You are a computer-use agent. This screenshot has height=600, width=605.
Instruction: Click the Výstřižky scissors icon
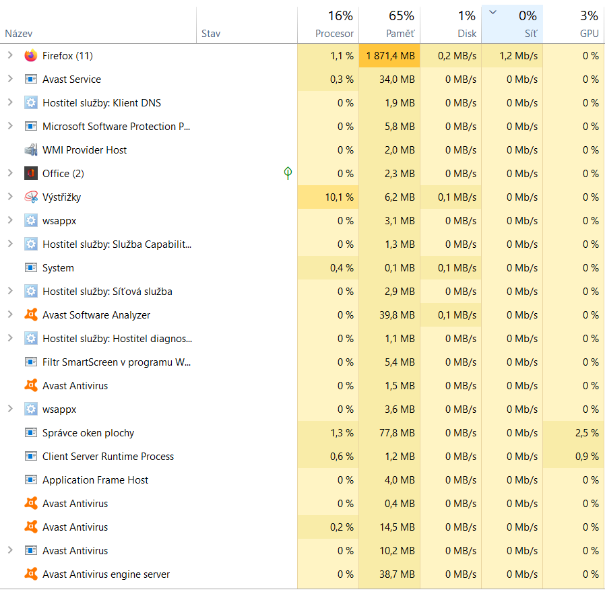click(31, 197)
